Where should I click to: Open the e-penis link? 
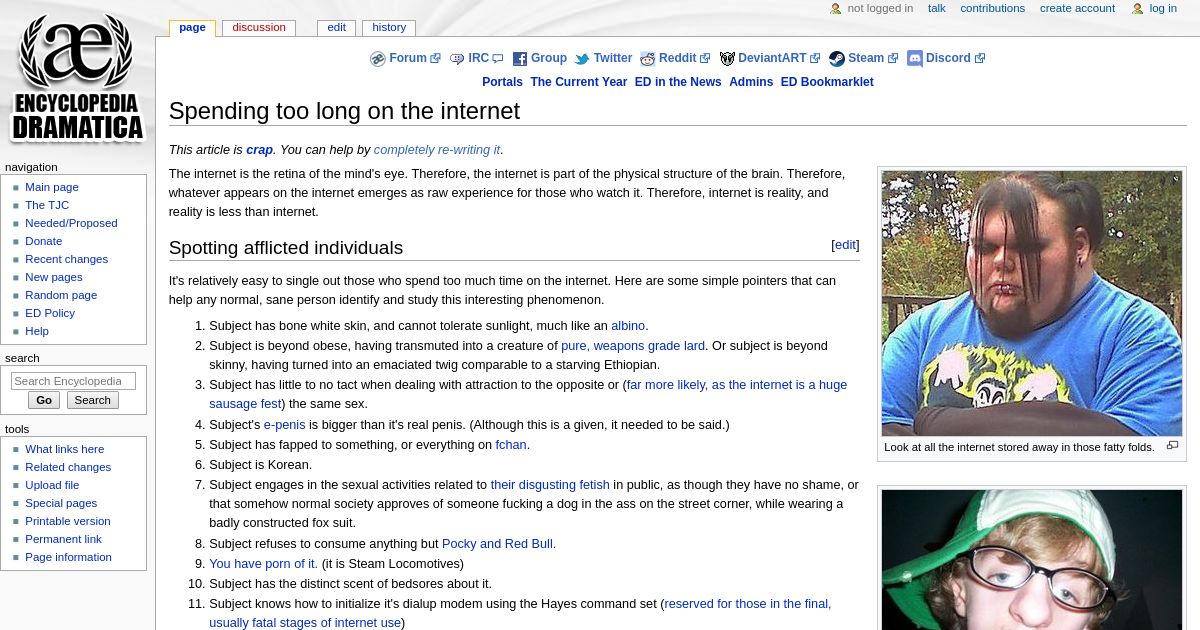pos(284,425)
